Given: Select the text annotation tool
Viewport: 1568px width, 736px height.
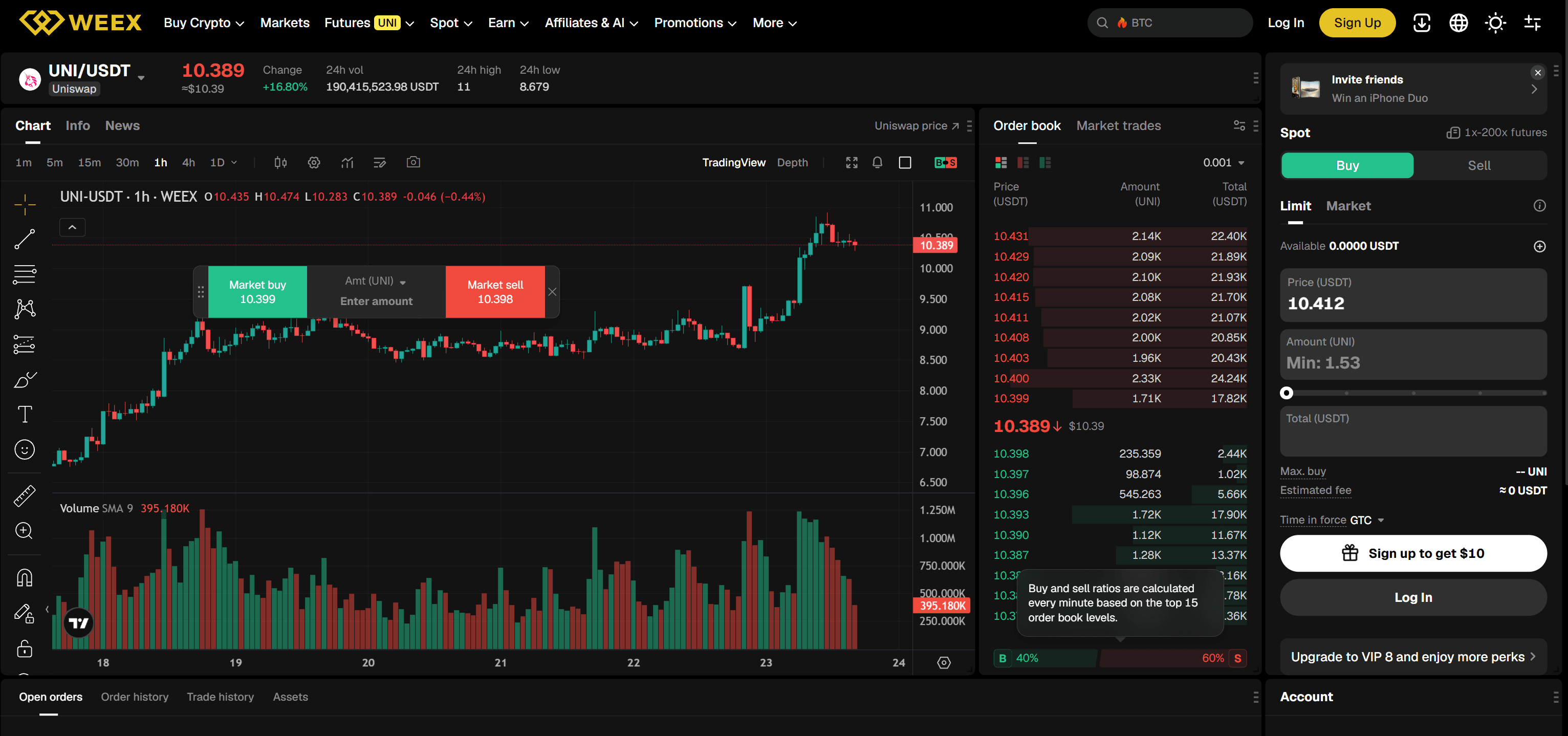Looking at the screenshot, I should 25,415.
